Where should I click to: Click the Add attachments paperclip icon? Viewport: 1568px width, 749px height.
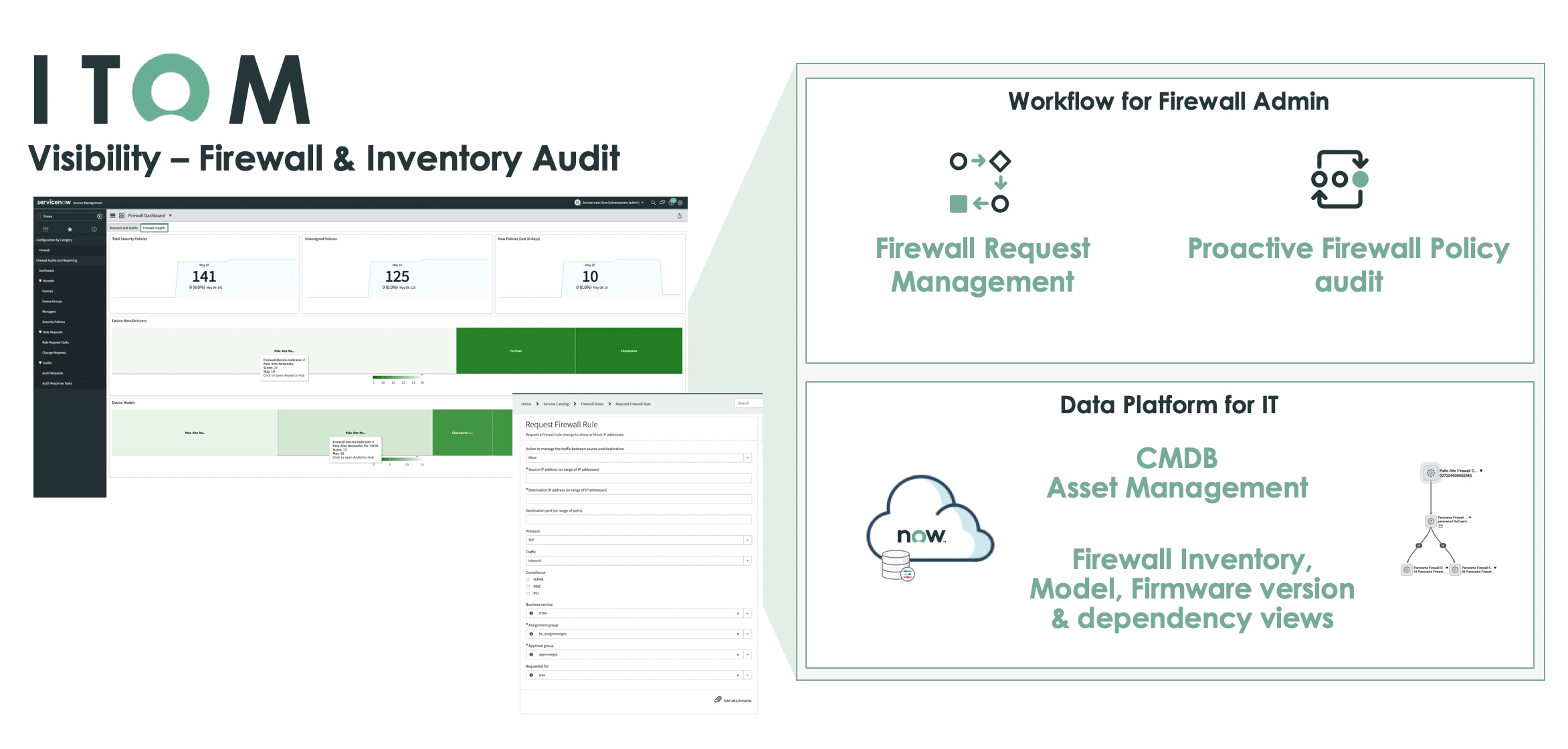point(718,700)
